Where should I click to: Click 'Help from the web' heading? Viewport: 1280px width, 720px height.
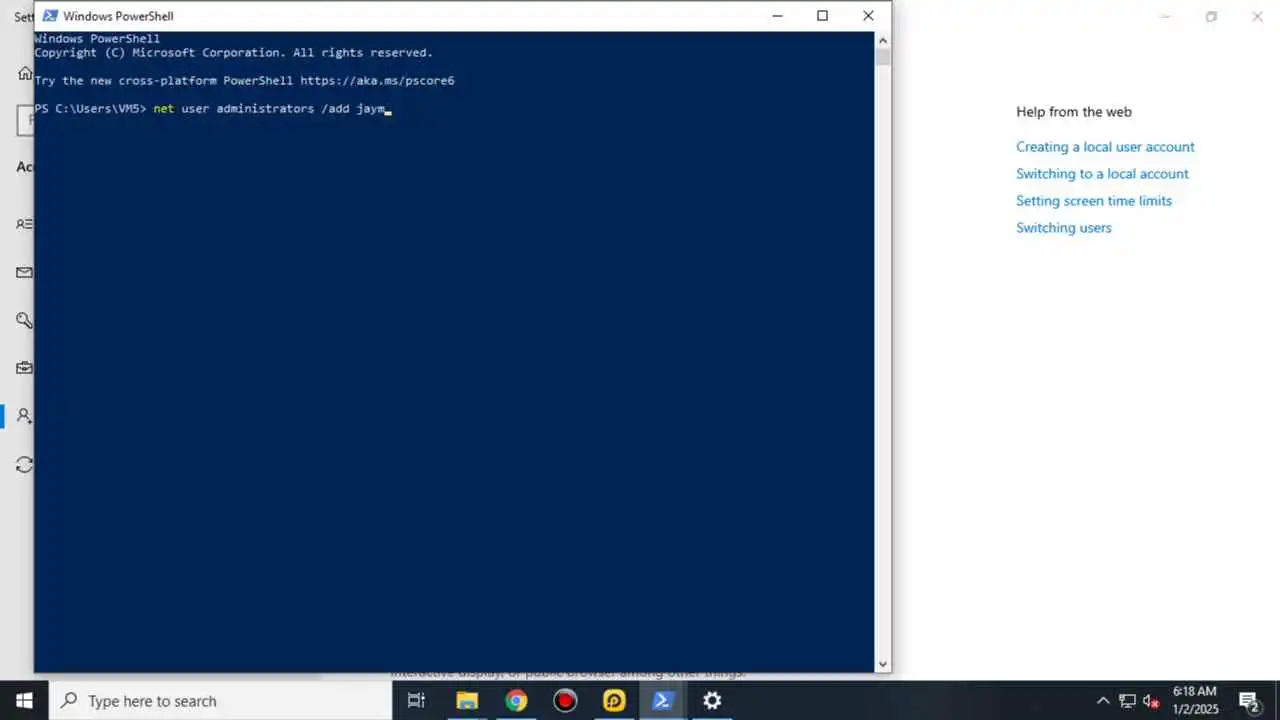coord(1074,112)
